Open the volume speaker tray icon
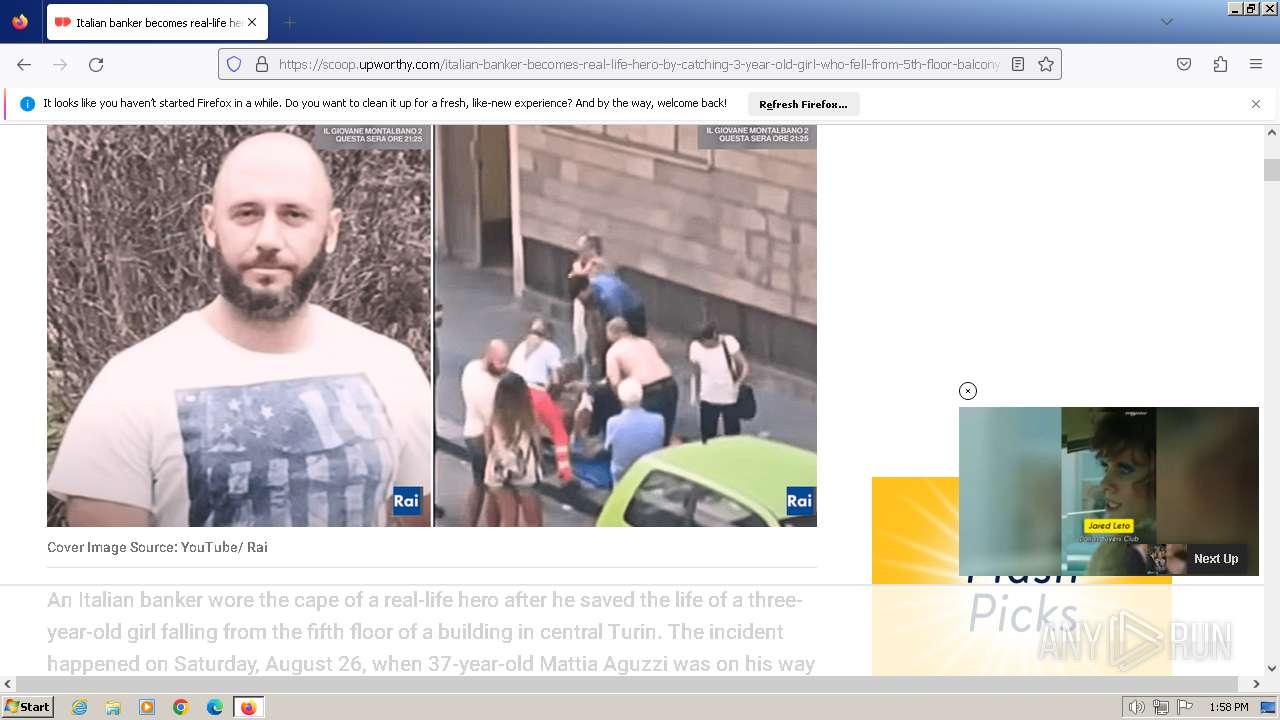The height and width of the screenshot is (720, 1280). pos(1137,707)
